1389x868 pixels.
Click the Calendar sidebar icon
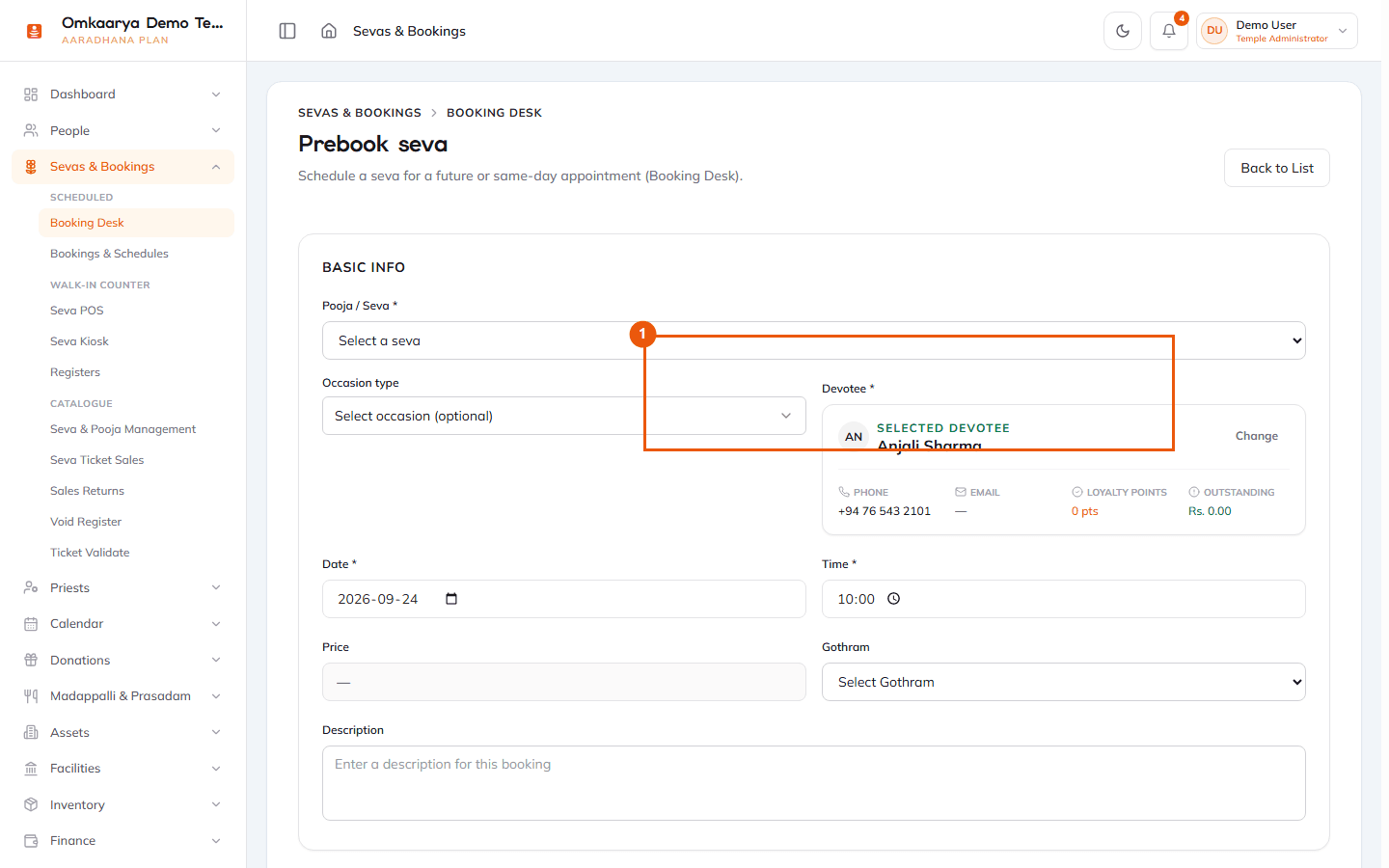[x=31, y=624]
